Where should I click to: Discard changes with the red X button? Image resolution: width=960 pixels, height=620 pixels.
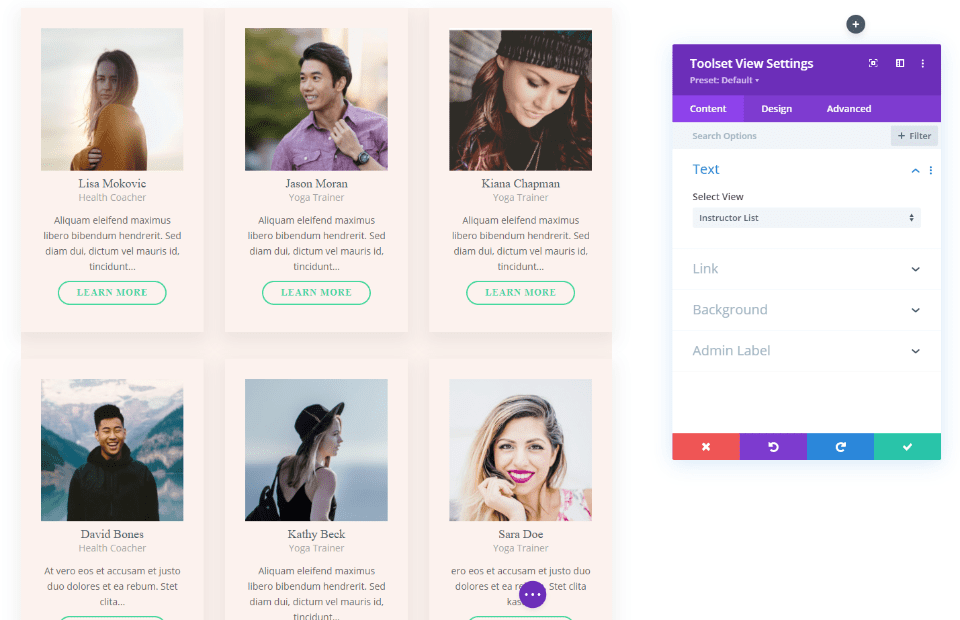pos(706,446)
